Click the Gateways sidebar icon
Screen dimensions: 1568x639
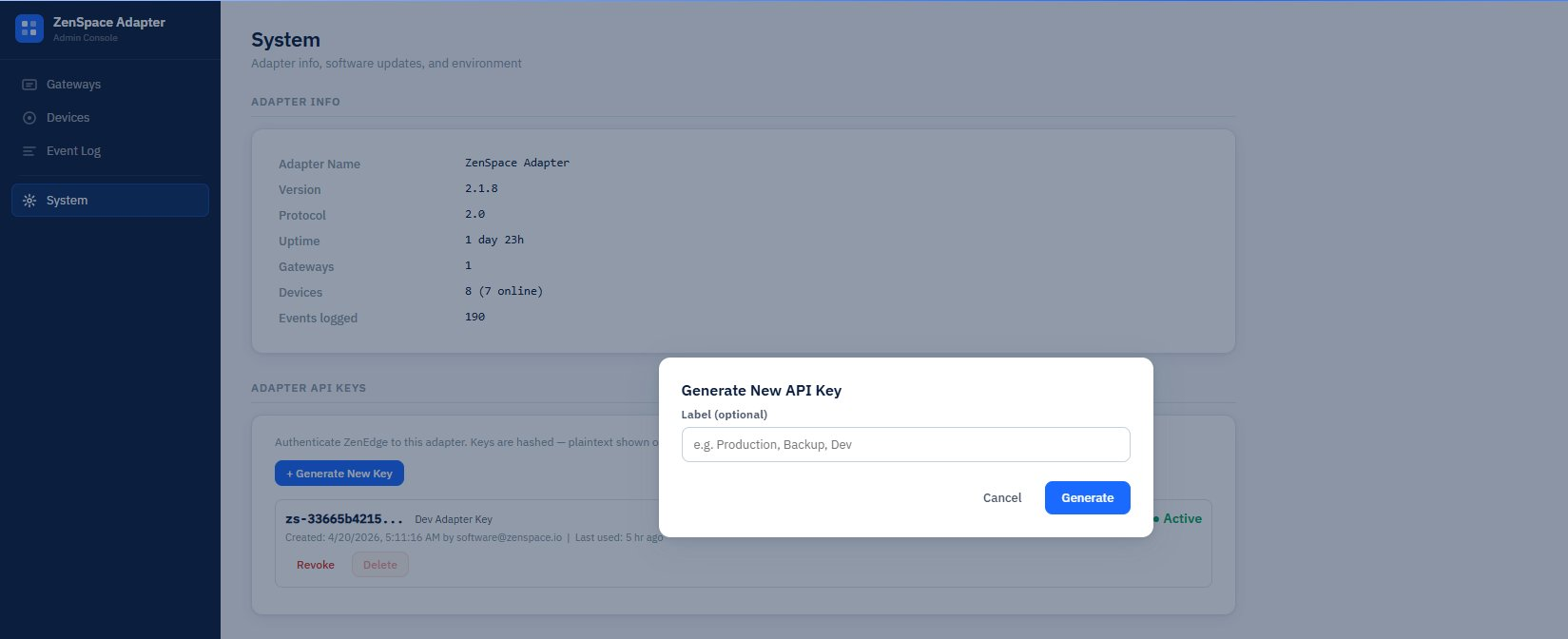[29, 85]
